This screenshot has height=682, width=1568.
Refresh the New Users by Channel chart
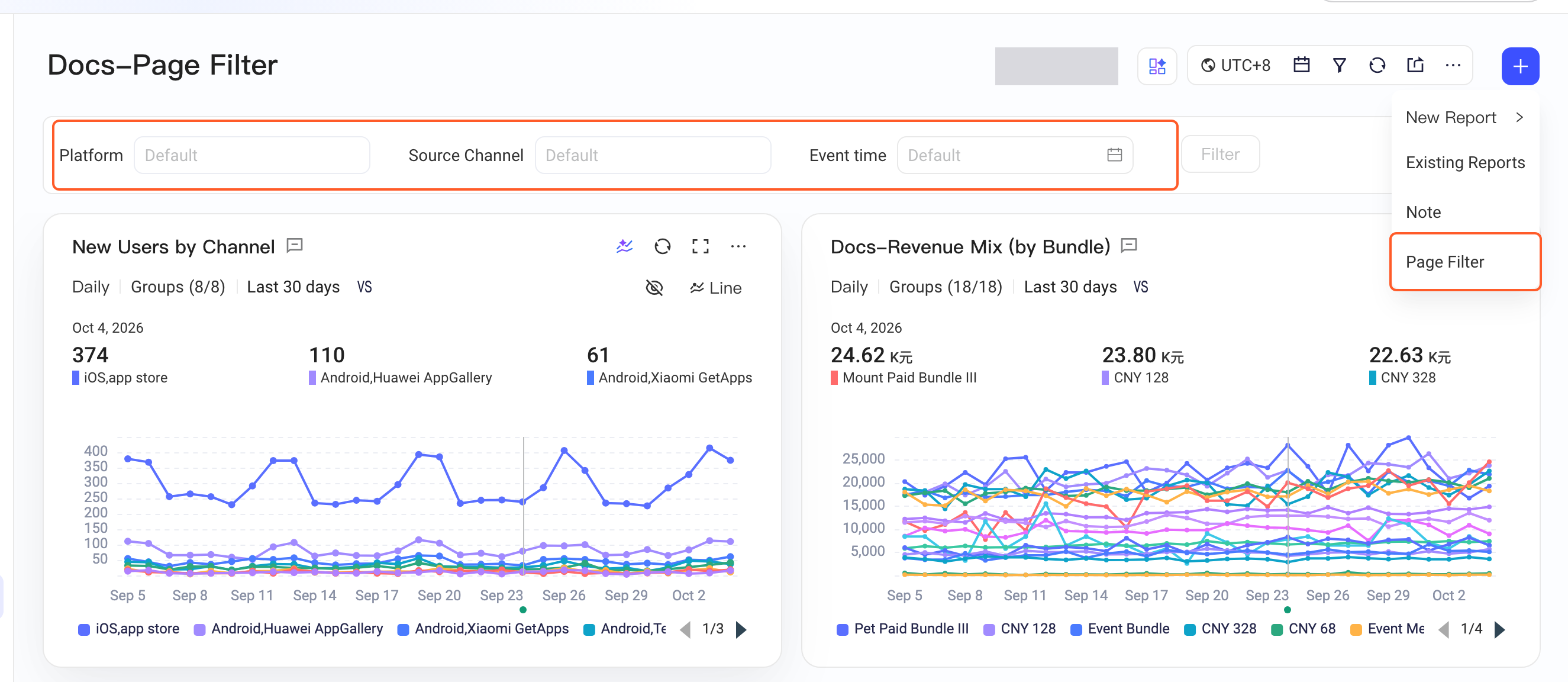(x=662, y=246)
